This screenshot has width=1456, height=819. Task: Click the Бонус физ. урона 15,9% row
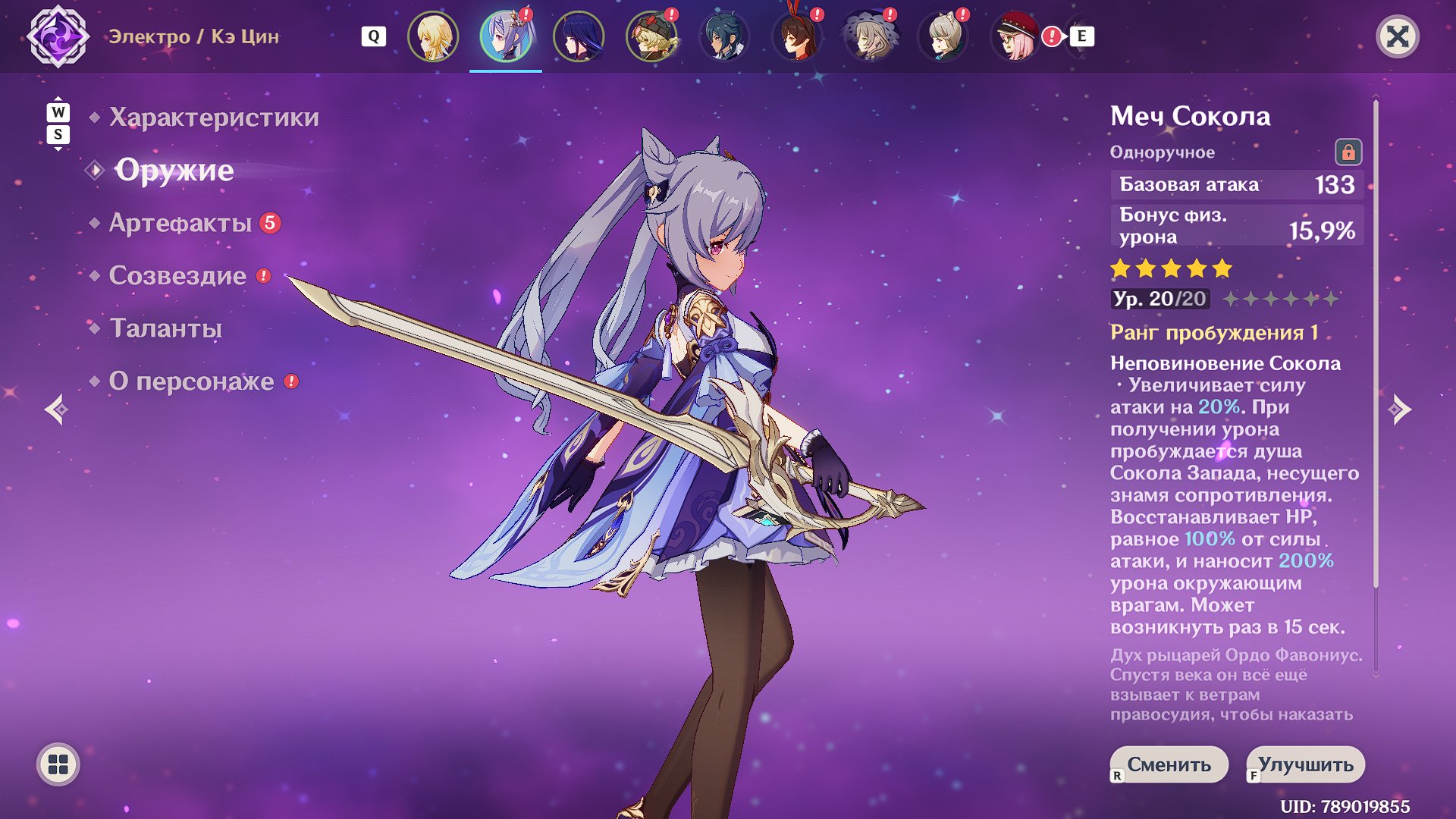(1238, 225)
